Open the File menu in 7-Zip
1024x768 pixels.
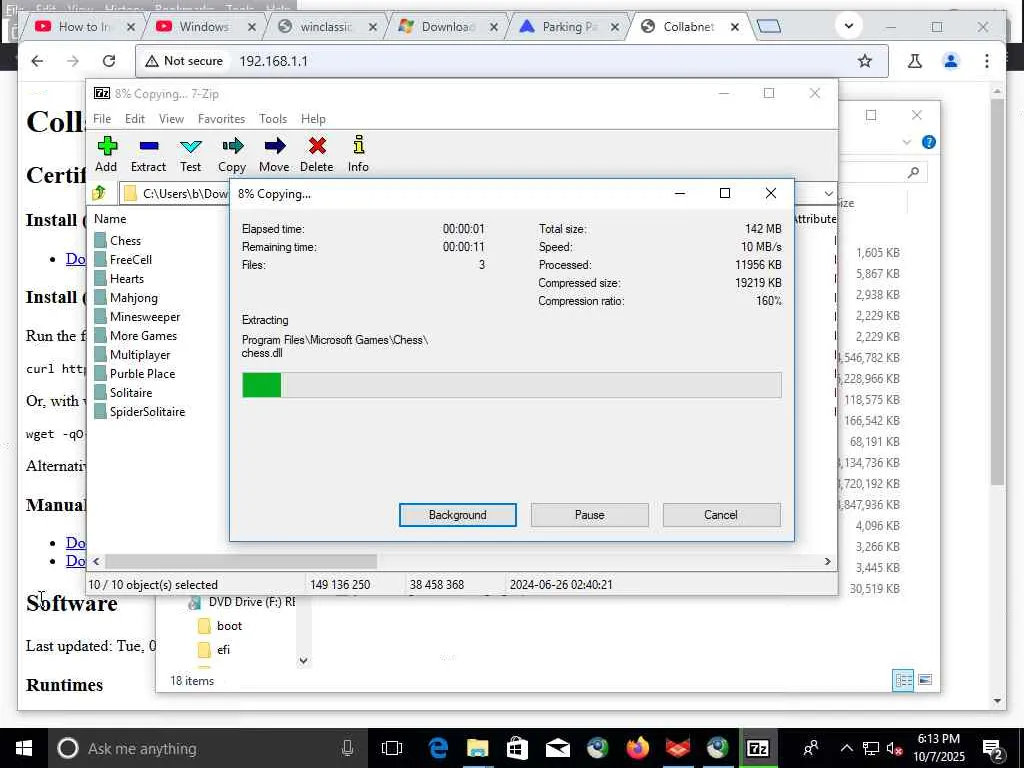coord(102,119)
